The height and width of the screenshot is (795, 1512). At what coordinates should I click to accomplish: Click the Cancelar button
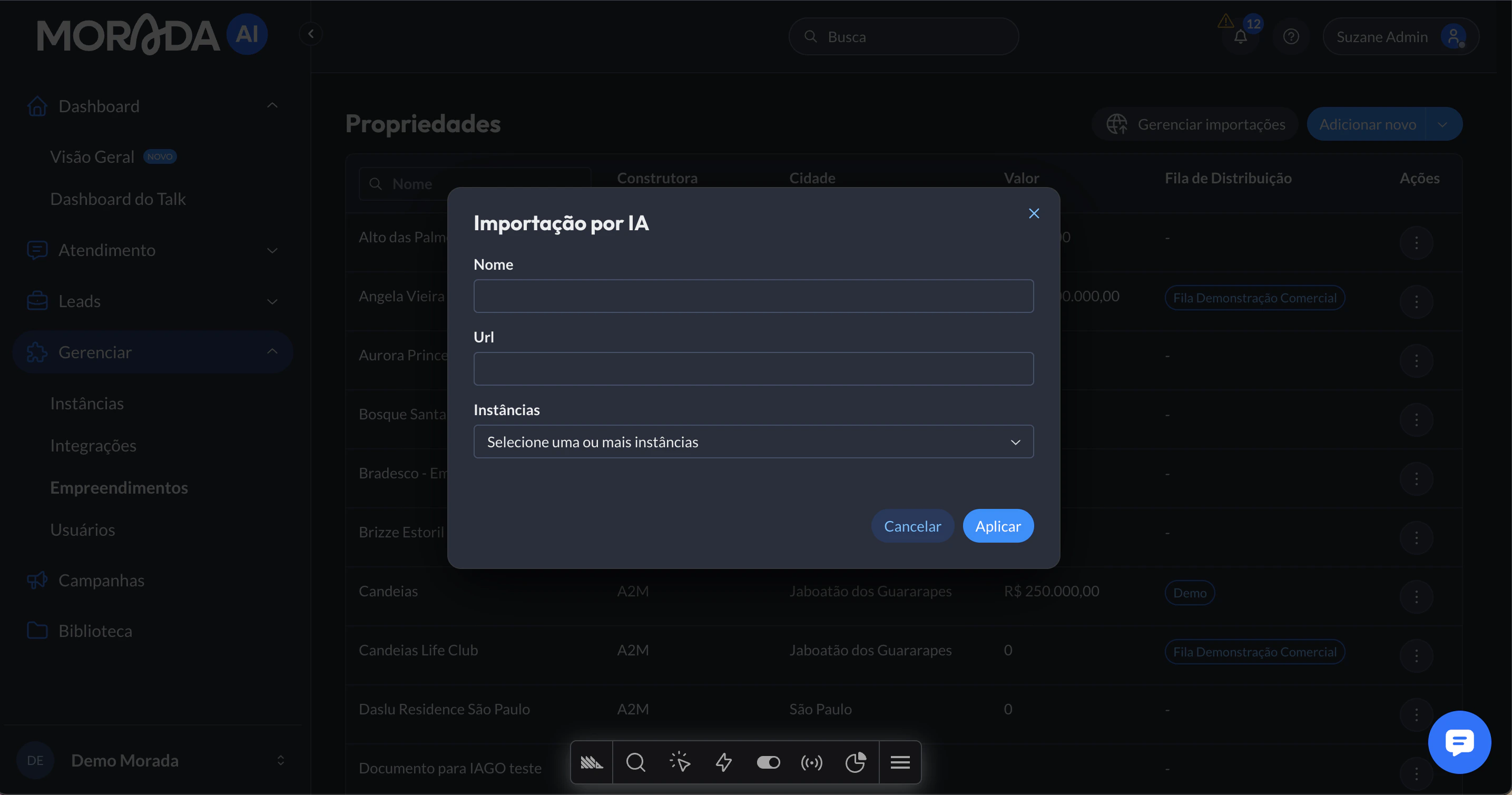[x=912, y=526]
